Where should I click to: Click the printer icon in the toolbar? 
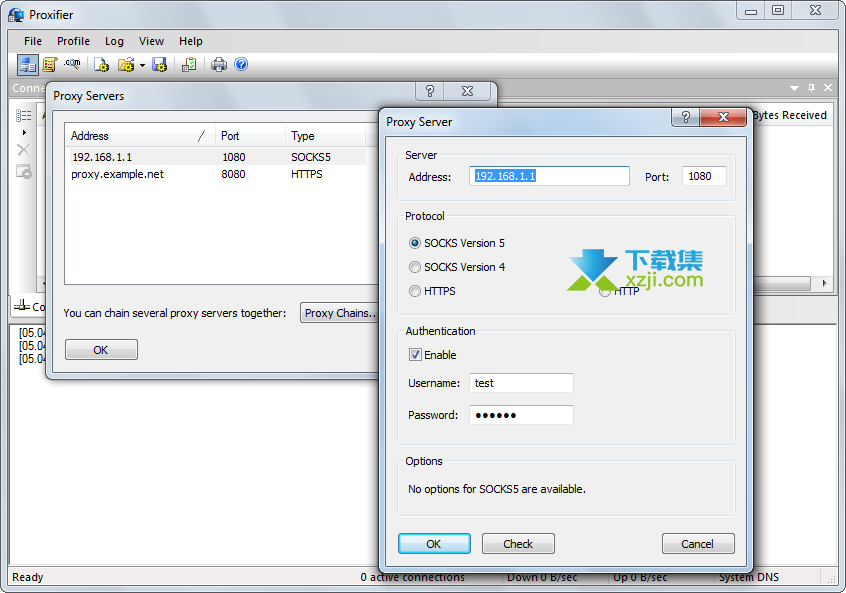tap(219, 65)
